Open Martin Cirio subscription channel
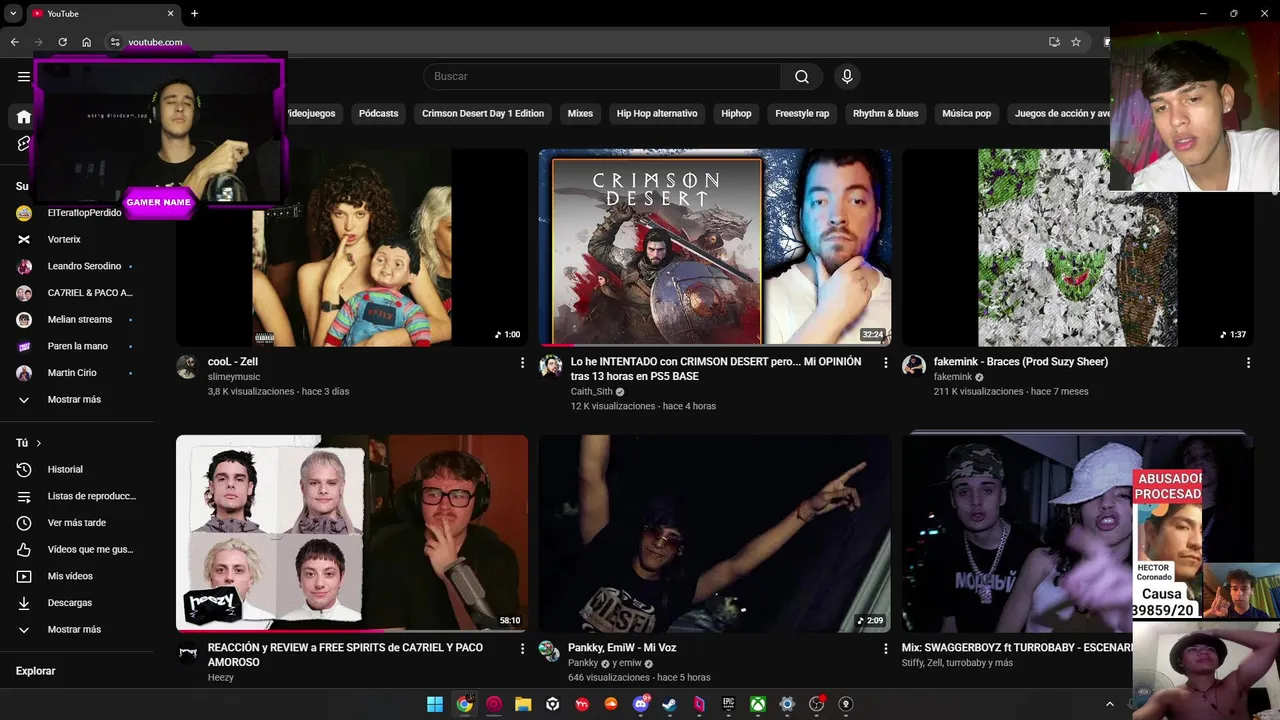This screenshot has width=1280, height=720. pyautogui.click(x=72, y=373)
